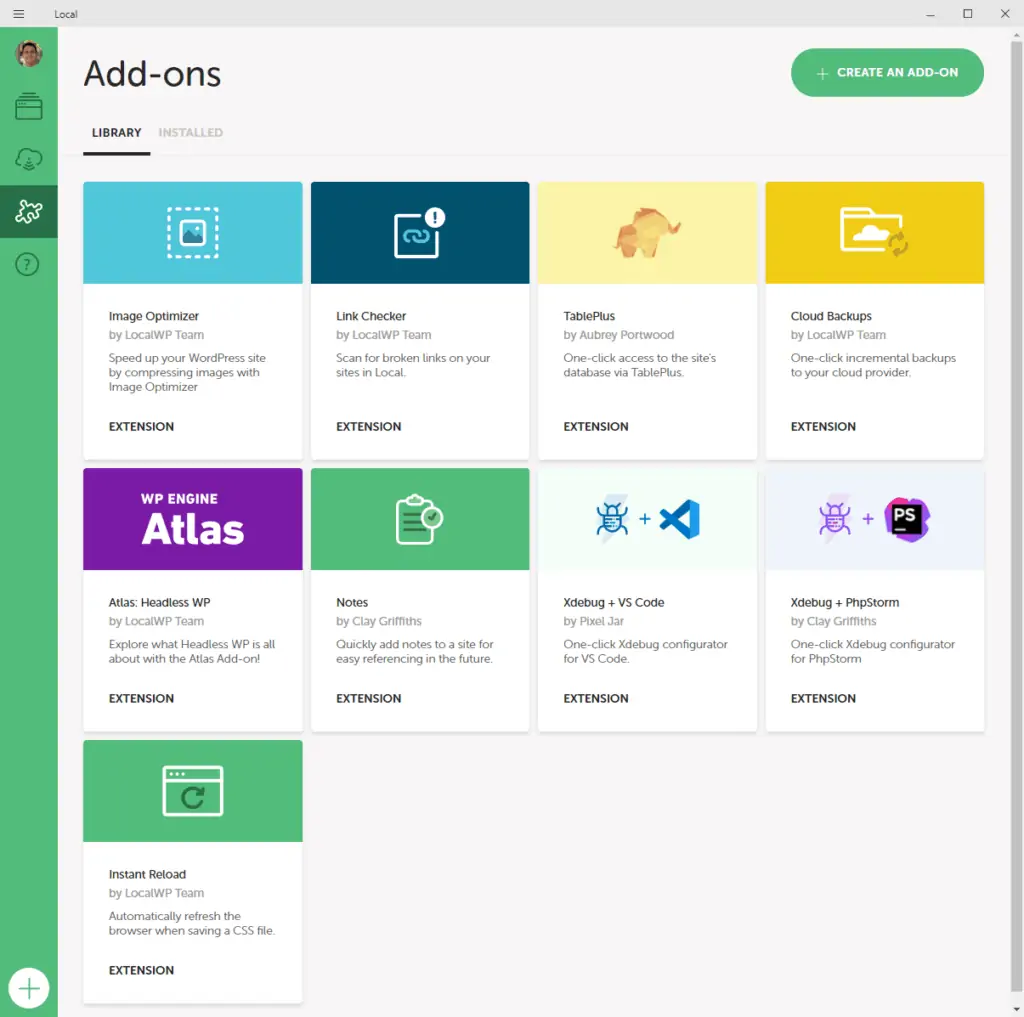The image size is (1024, 1017).
Task: Open Atlas: Headless WP title
Action: (x=159, y=602)
